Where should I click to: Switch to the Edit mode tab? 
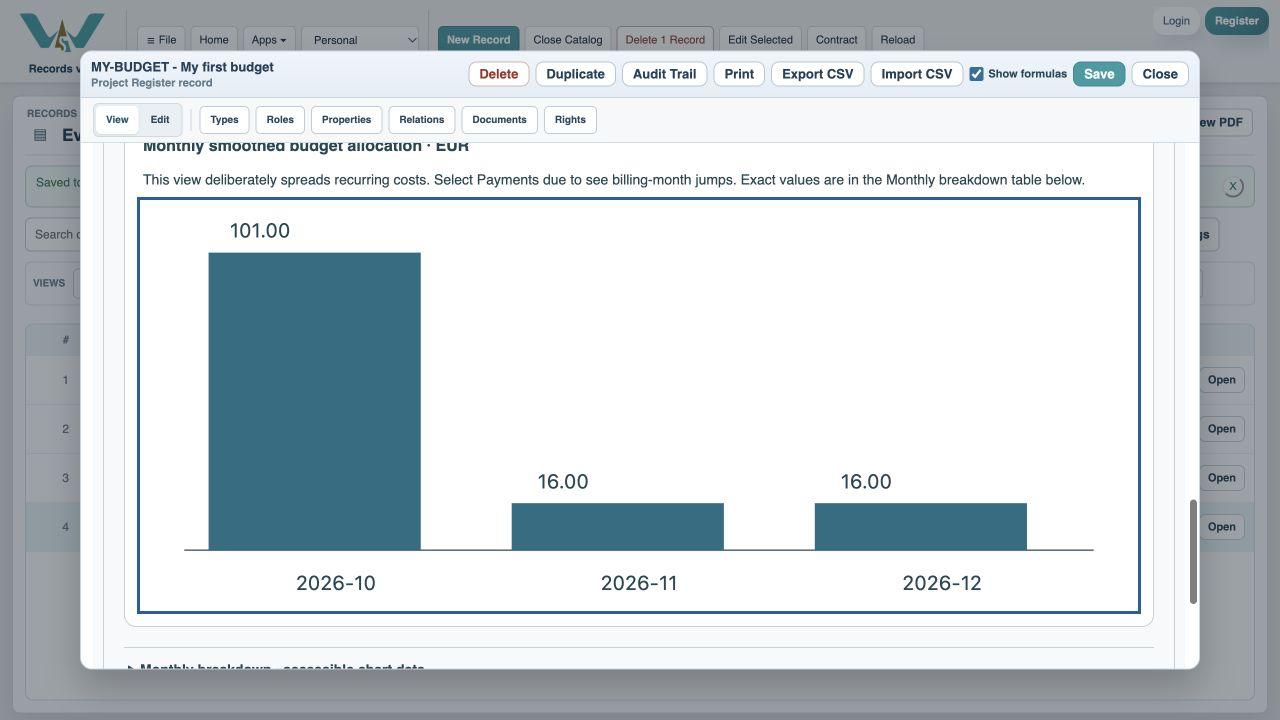(160, 120)
